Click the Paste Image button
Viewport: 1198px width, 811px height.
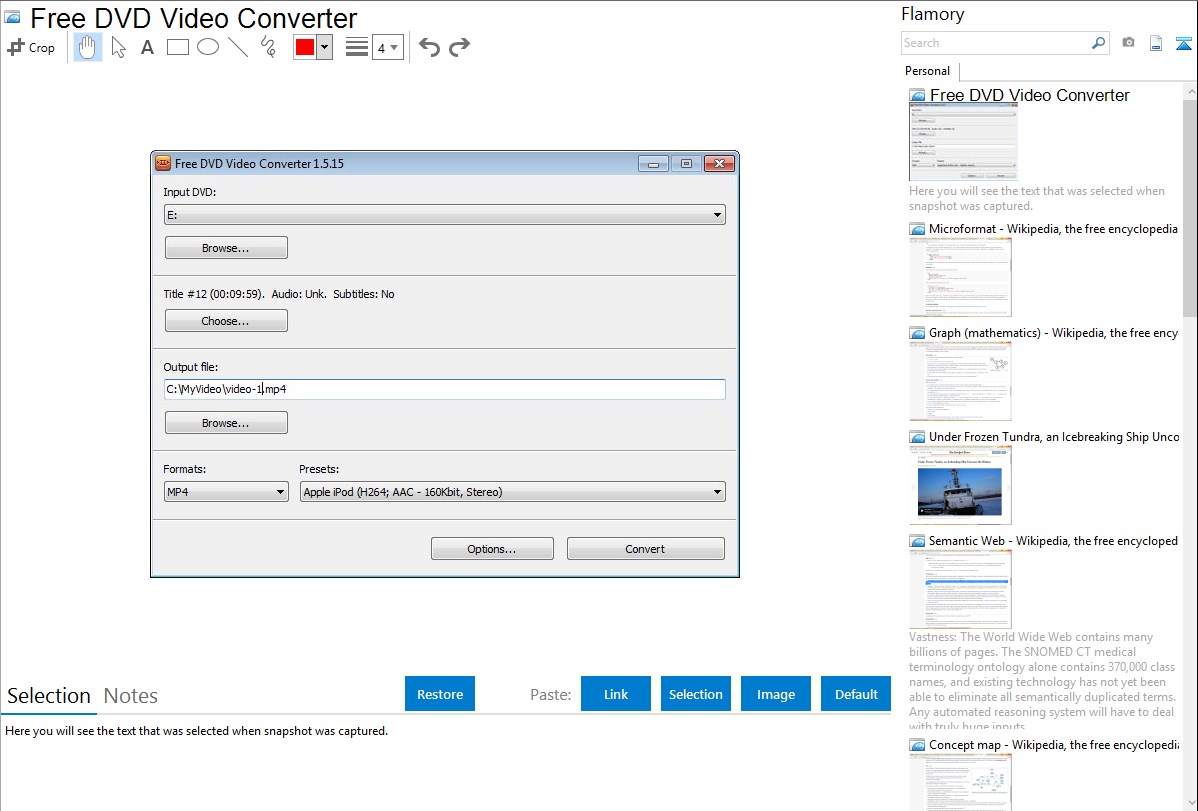click(x=775, y=694)
